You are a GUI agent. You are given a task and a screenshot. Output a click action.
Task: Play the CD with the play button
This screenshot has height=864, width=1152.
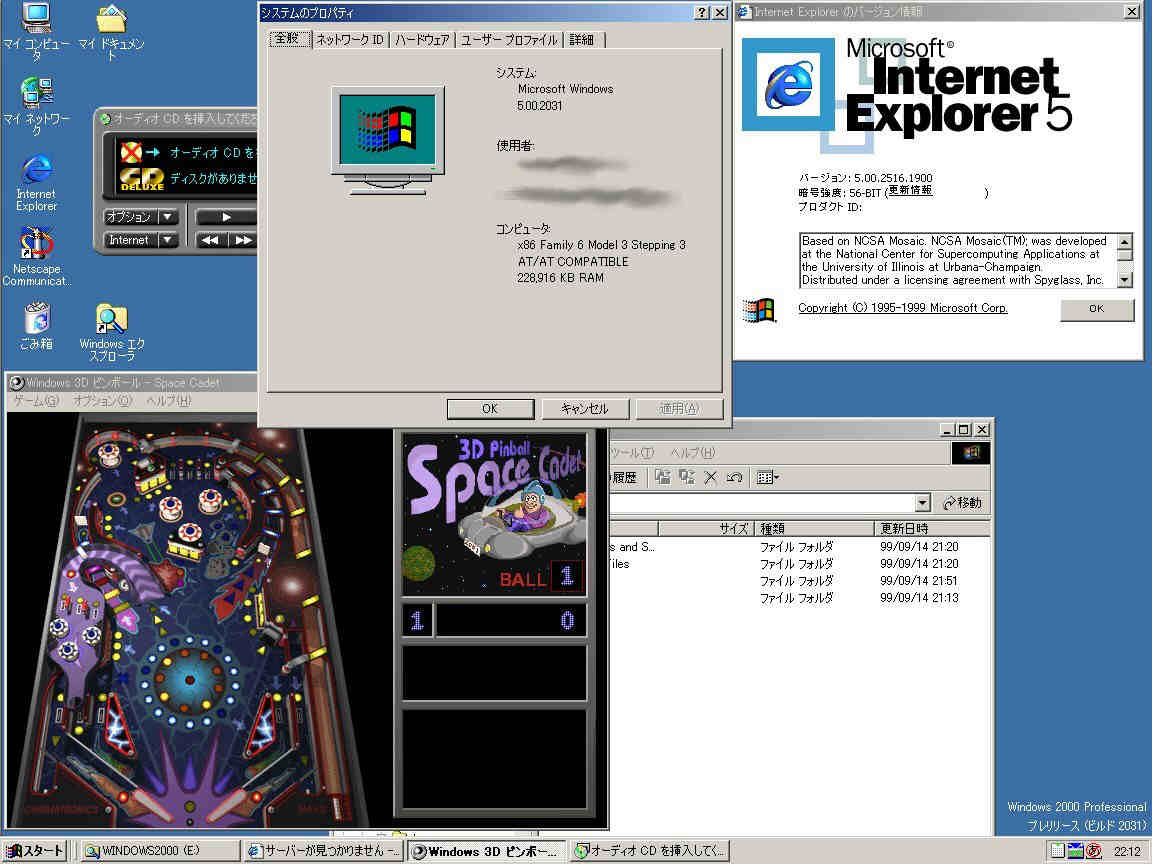(226, 217)
